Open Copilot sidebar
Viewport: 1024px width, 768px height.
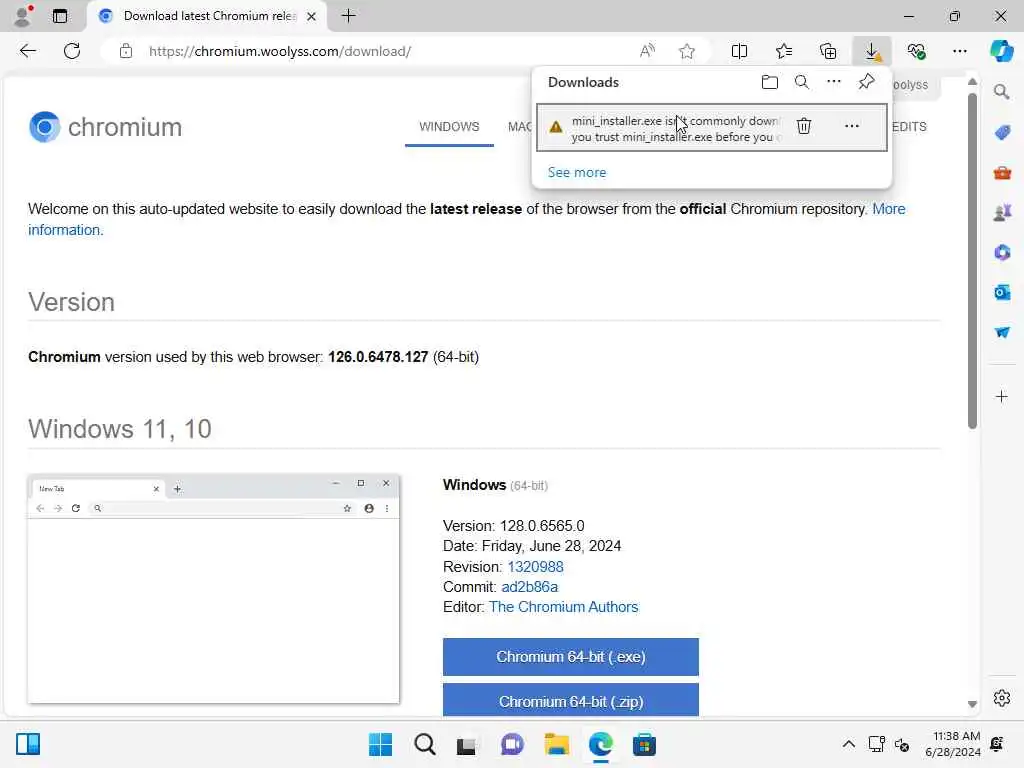click(1001, 51)
